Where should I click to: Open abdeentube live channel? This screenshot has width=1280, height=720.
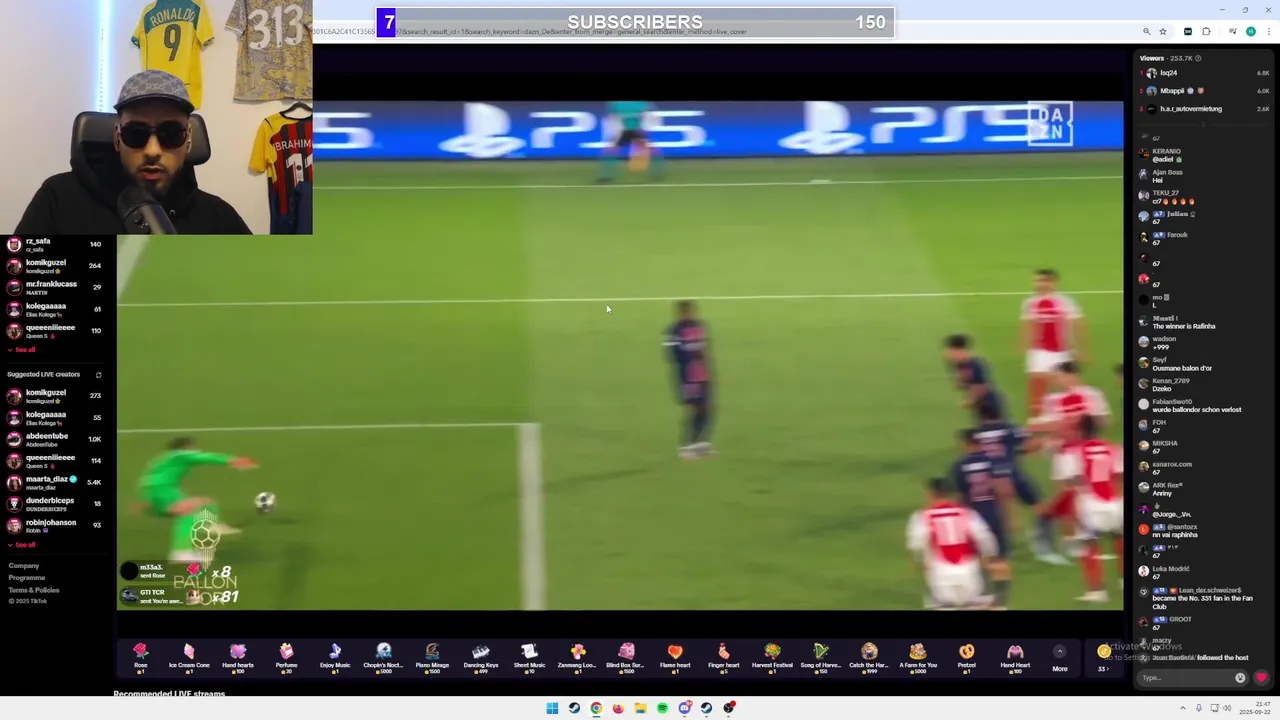pos(55,439)
